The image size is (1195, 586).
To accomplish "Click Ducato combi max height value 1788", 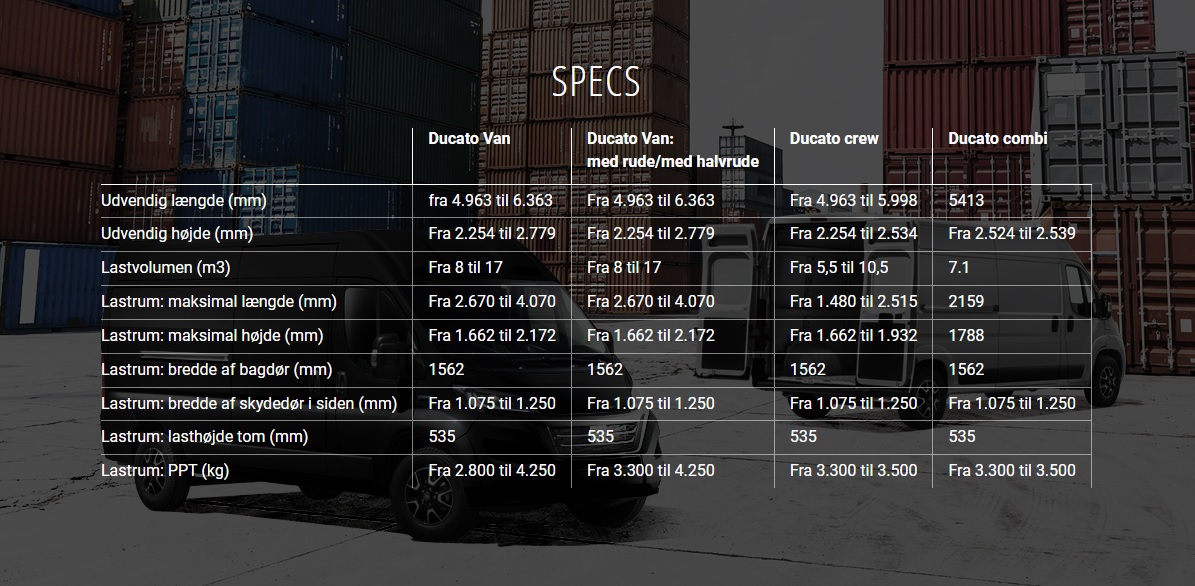I will (x=966, y=335).
